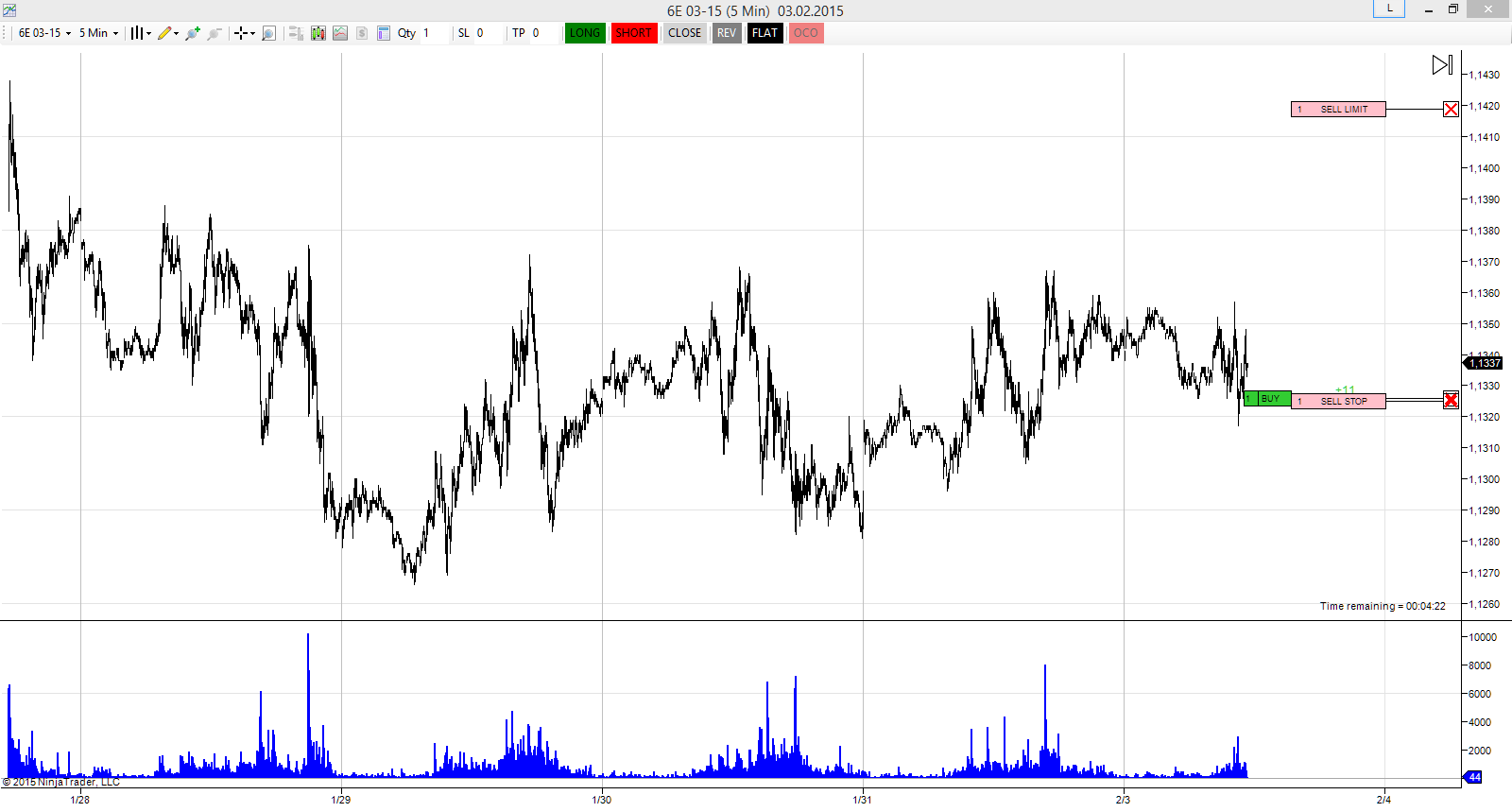Click the green LONG button
The image size is (1512, 812).
(585, 33)
